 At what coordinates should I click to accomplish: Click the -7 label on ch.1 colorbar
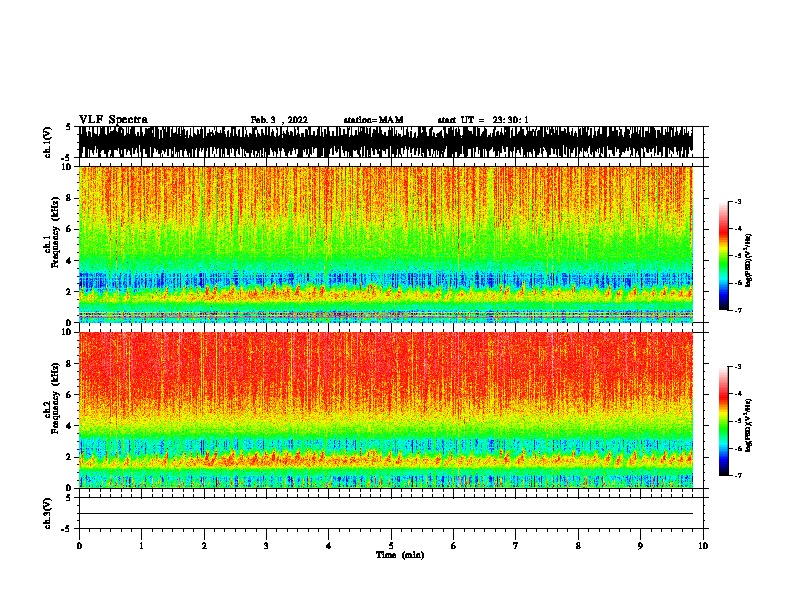(737, 310)
